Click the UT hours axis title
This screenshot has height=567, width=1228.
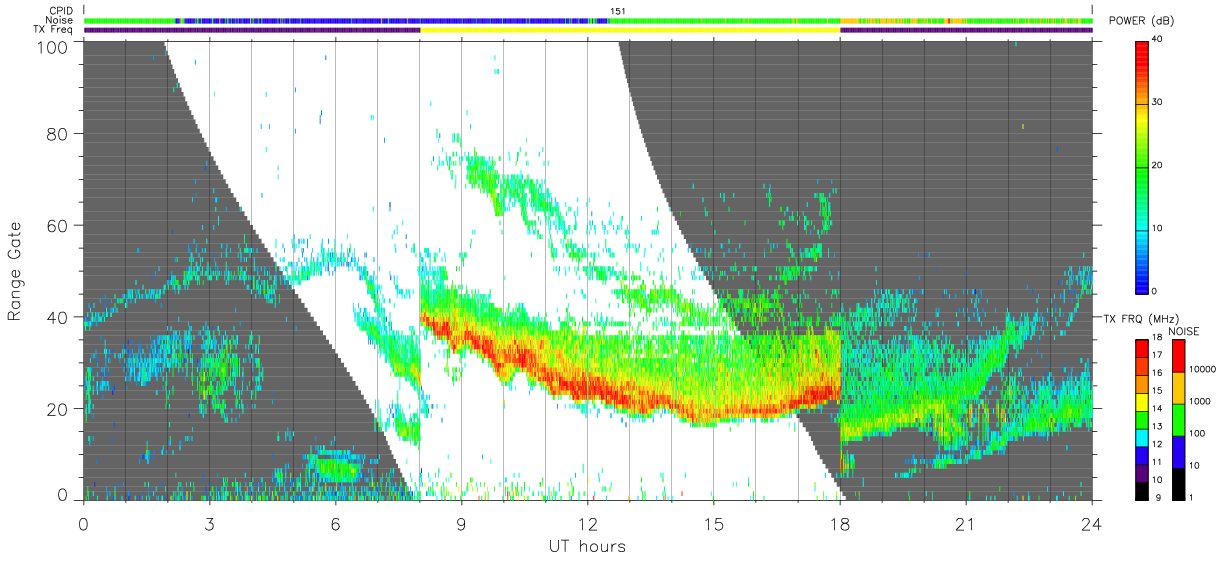point(587,546)
